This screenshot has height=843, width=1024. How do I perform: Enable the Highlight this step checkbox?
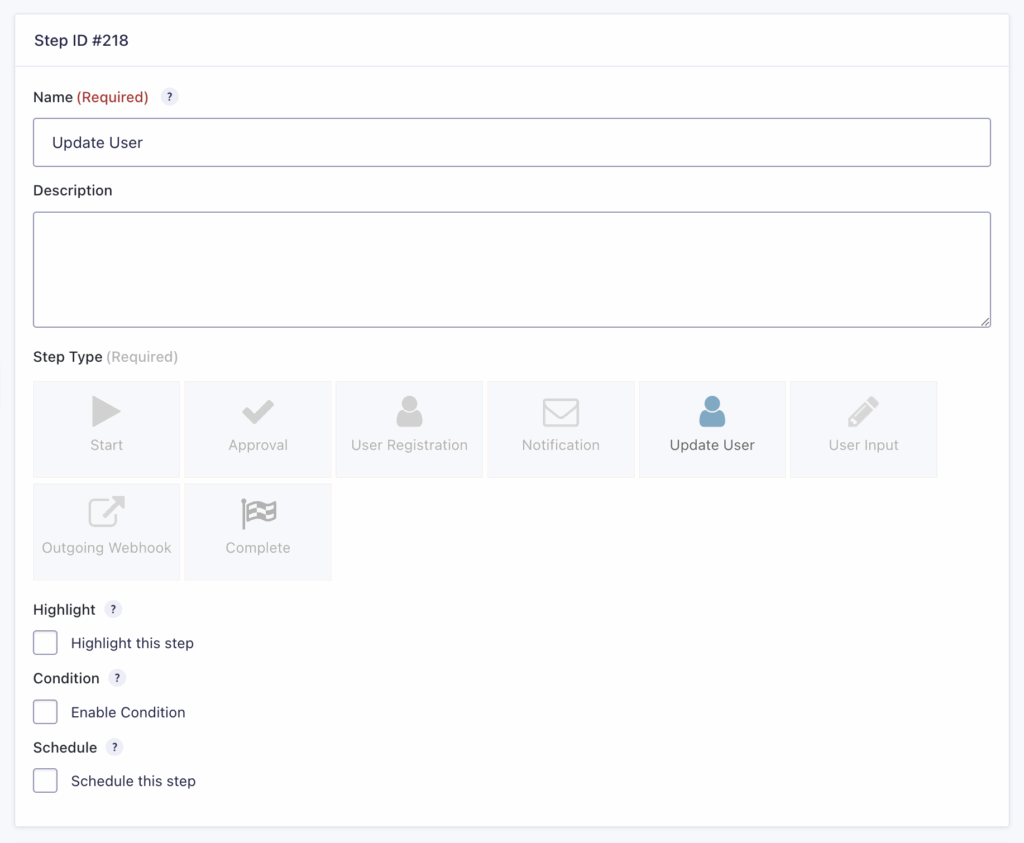pos(45,642)
